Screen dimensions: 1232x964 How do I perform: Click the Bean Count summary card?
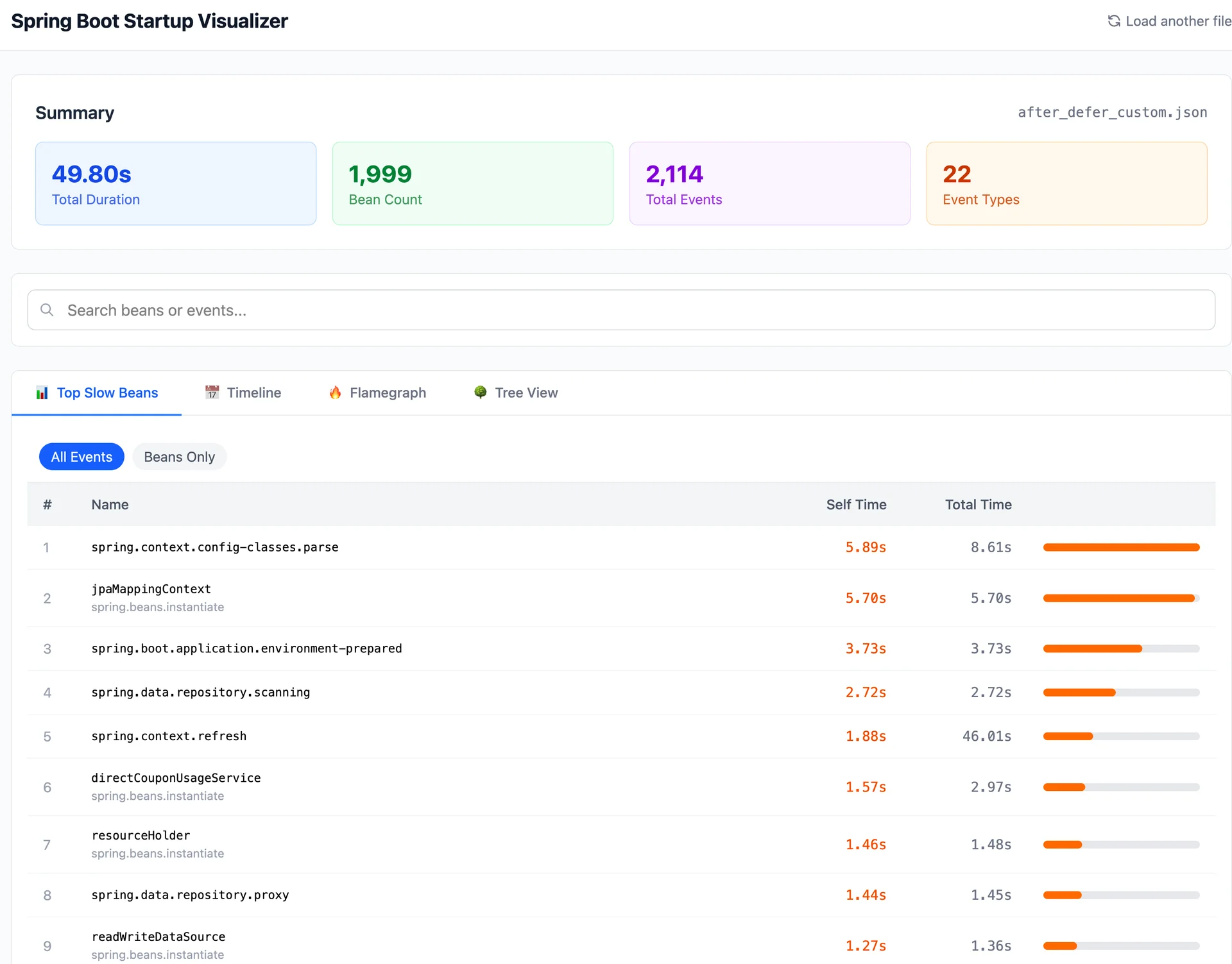[x=472, y=183]
